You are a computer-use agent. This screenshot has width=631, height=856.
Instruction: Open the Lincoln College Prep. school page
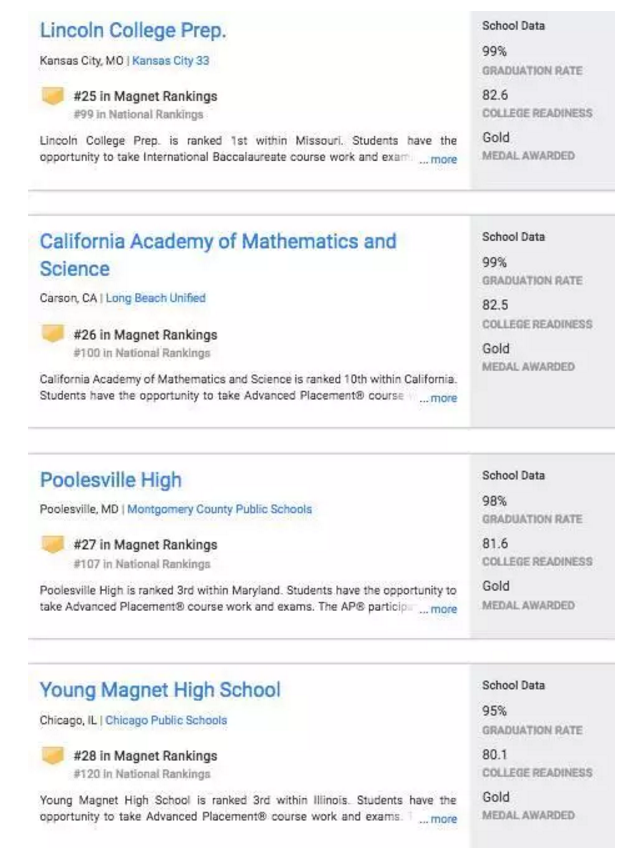(x=133, y=31)
